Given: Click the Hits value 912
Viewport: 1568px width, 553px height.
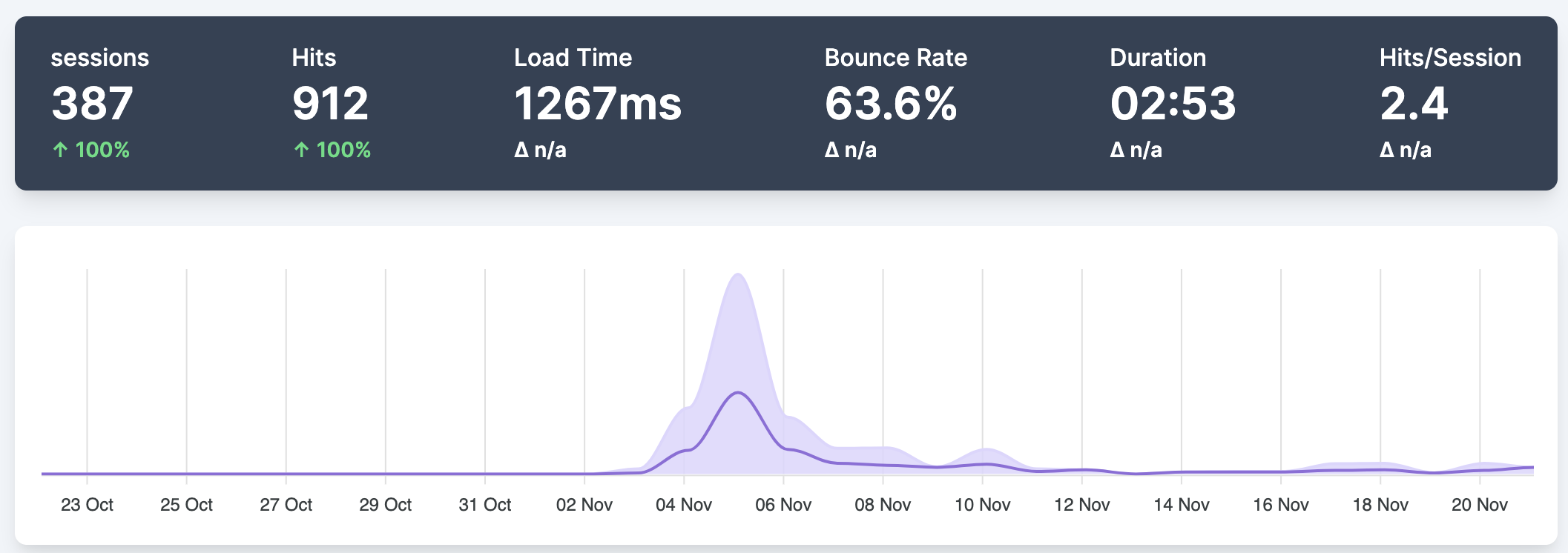Looking at the screenshot, I should [330, 103].
